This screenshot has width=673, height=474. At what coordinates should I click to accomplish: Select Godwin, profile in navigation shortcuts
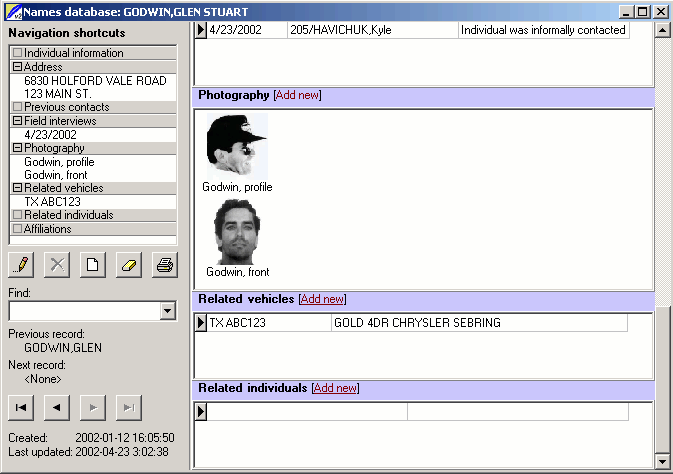click(59, 162)
